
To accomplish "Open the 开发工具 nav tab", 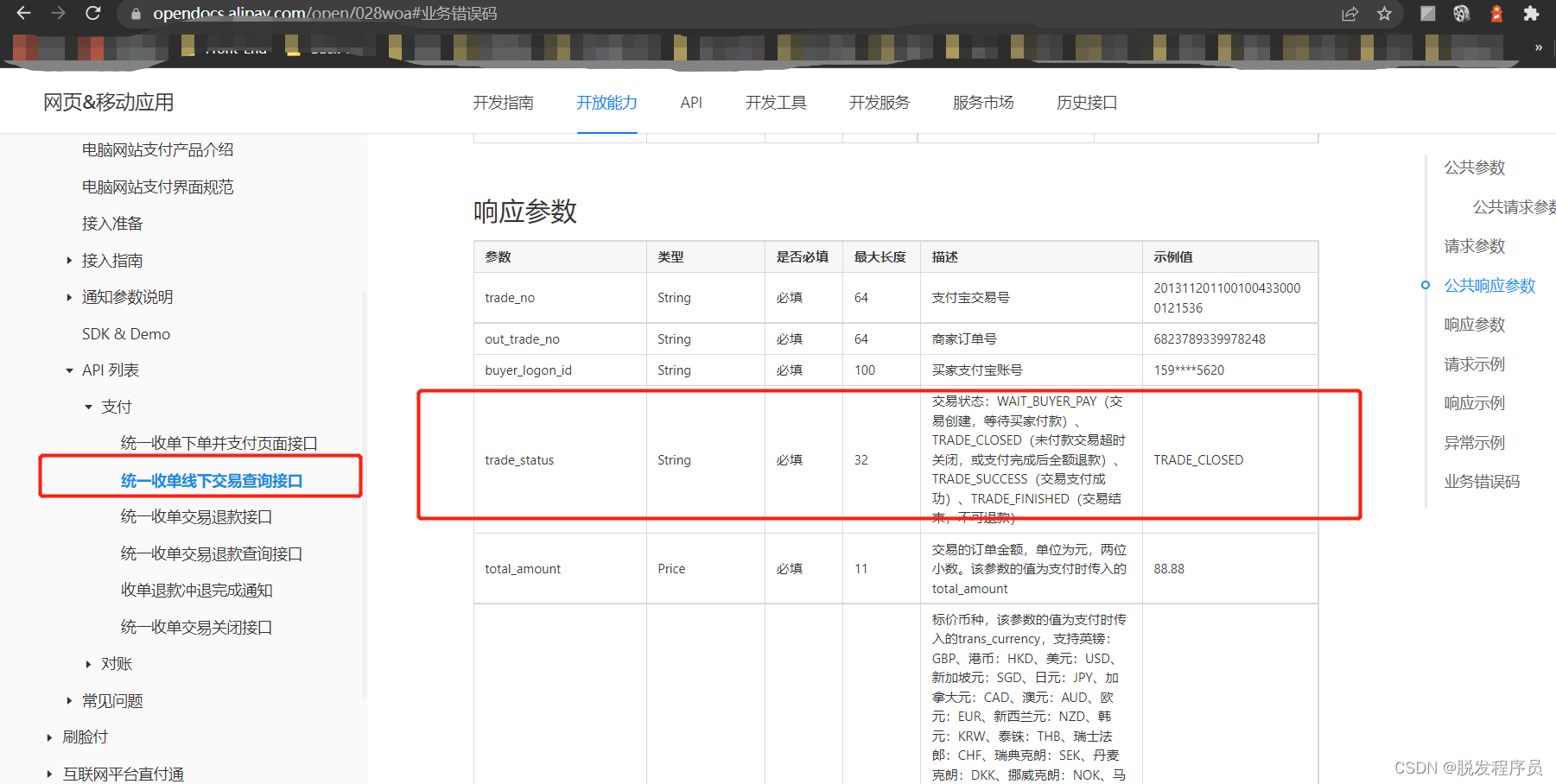I will [776, 103].
